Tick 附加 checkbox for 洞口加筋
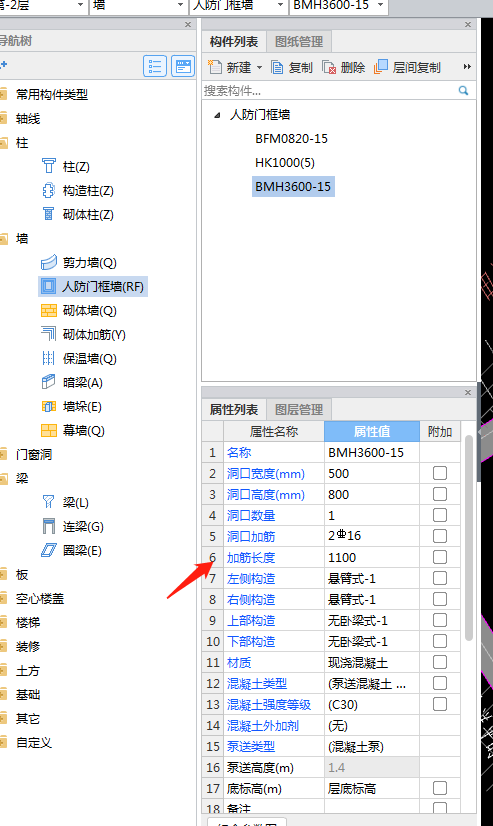Screen dimensions: 493x826 click(440, 536)
